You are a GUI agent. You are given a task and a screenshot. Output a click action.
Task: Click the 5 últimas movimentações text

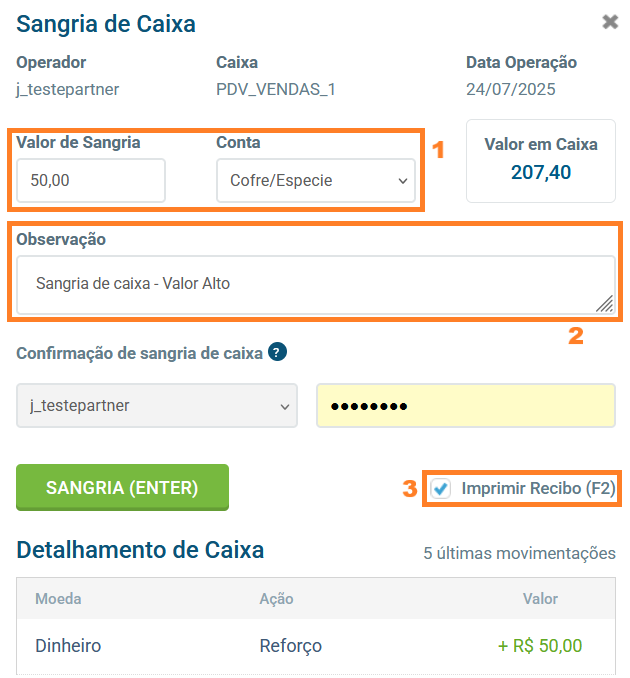519,553
